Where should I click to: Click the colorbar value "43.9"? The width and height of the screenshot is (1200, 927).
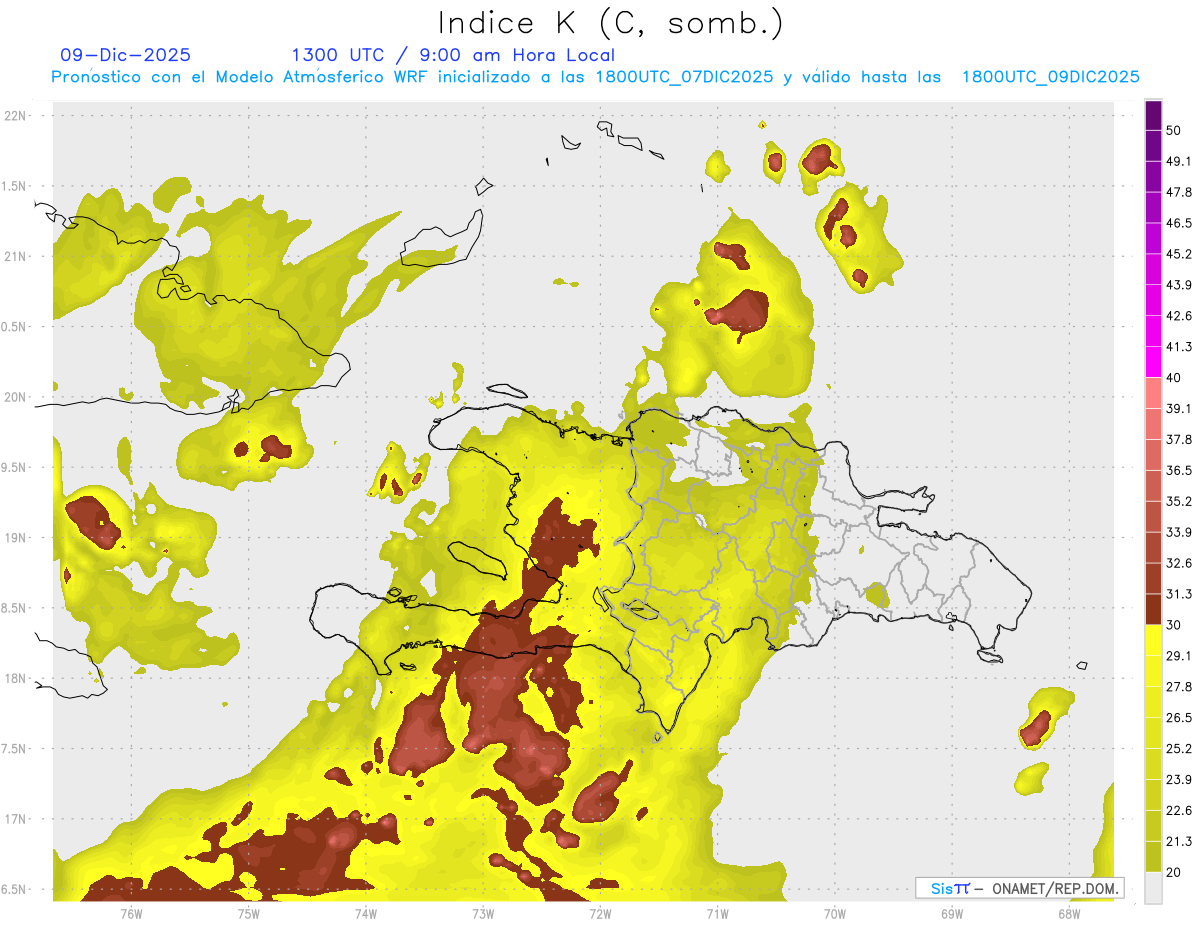coord(1179,285)
